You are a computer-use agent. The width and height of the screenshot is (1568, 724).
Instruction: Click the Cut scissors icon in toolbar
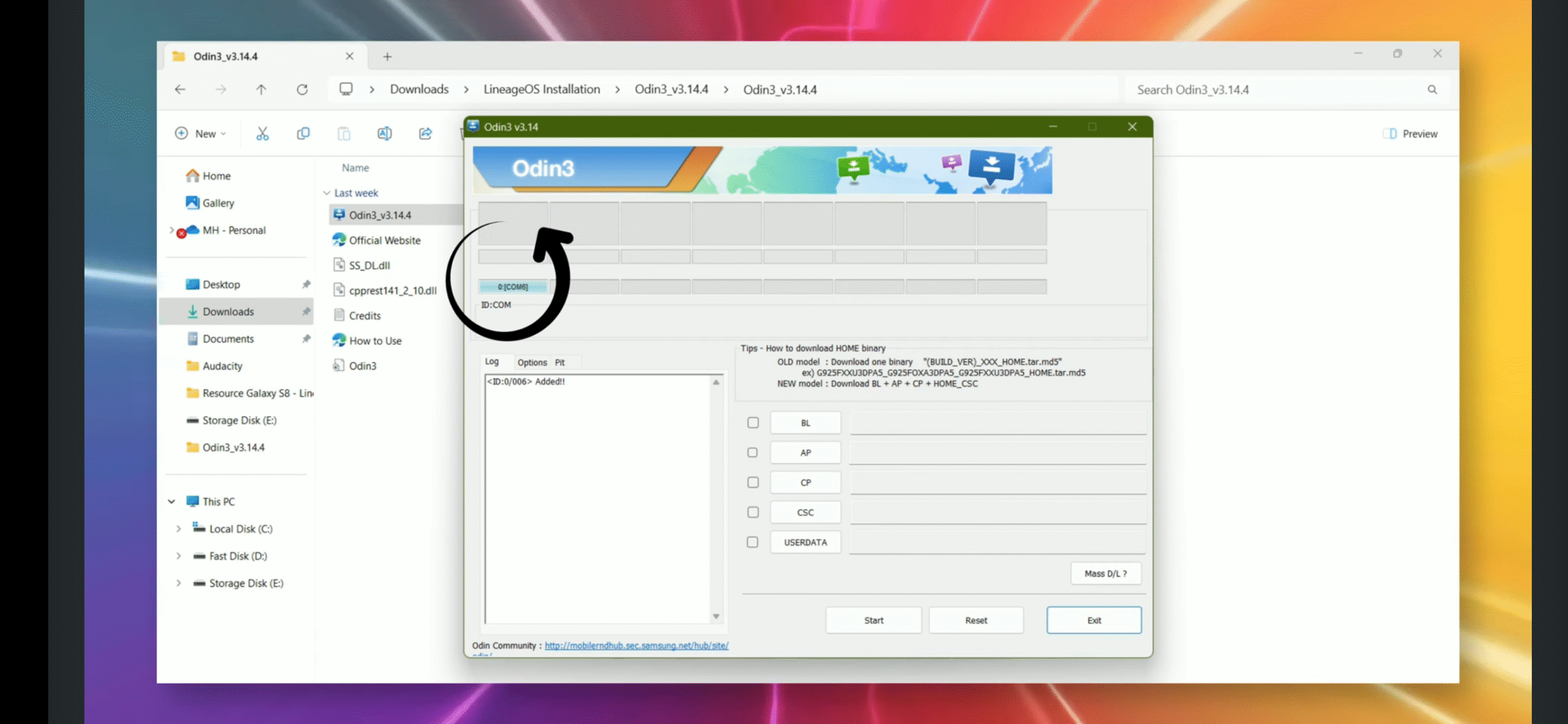[x=262, y=134]
